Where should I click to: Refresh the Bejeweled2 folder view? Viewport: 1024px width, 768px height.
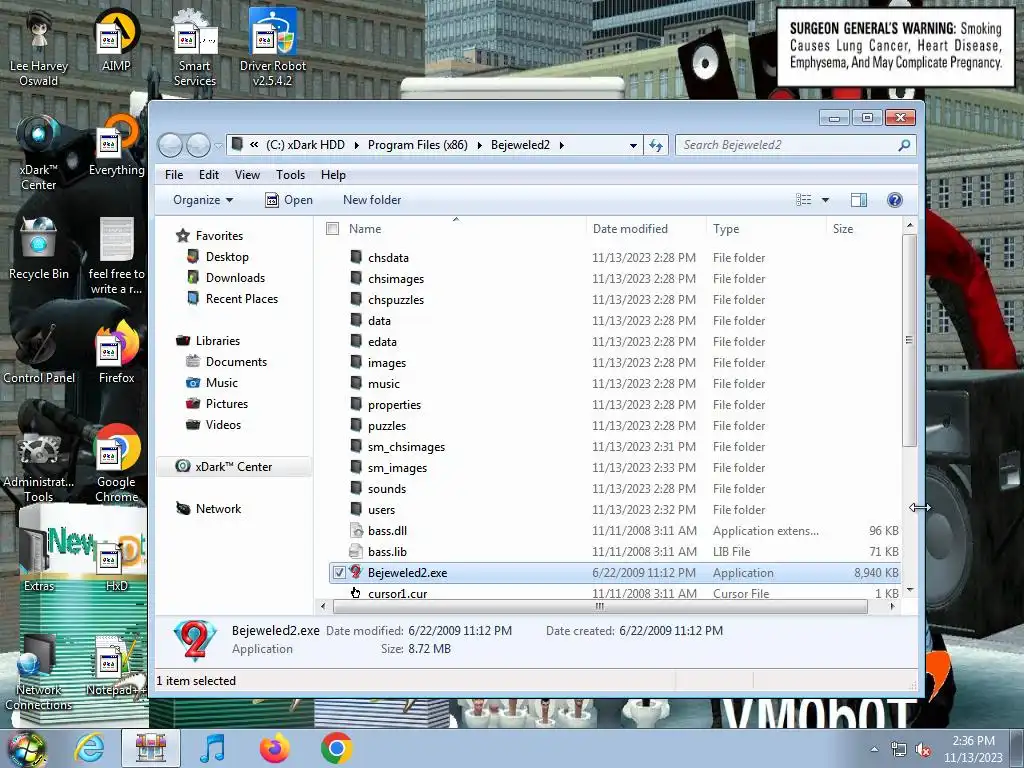(656, 145)
